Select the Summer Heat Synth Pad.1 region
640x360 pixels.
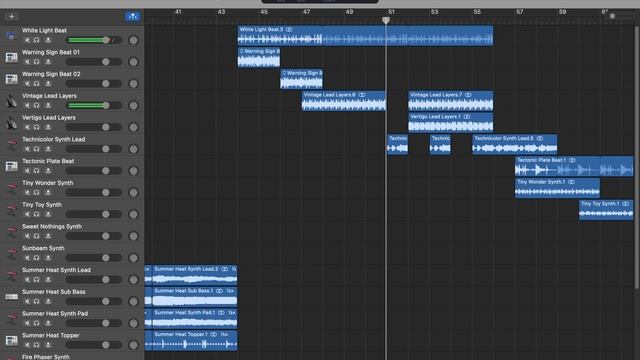tap(195, 318)
